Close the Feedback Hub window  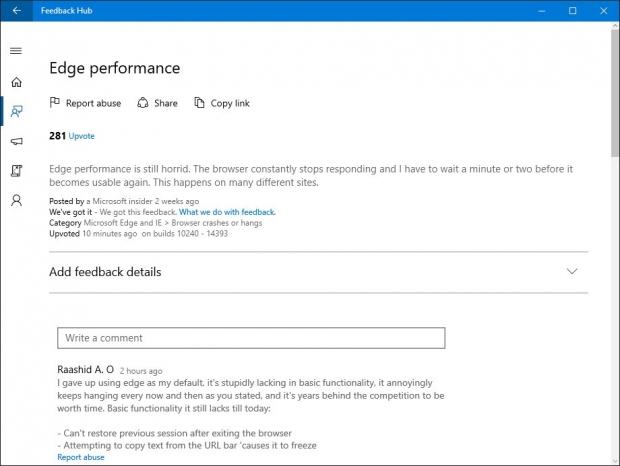click(603, 11)
